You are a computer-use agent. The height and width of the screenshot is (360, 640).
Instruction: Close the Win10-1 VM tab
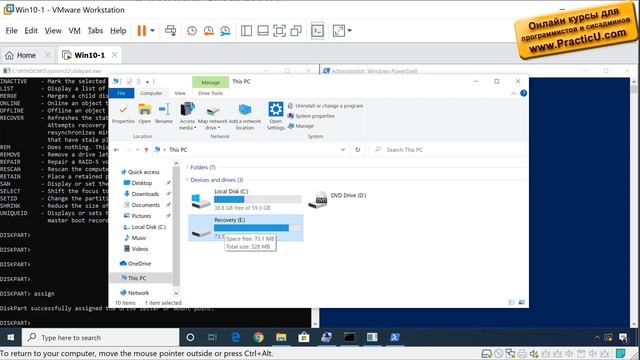(114, 55)
